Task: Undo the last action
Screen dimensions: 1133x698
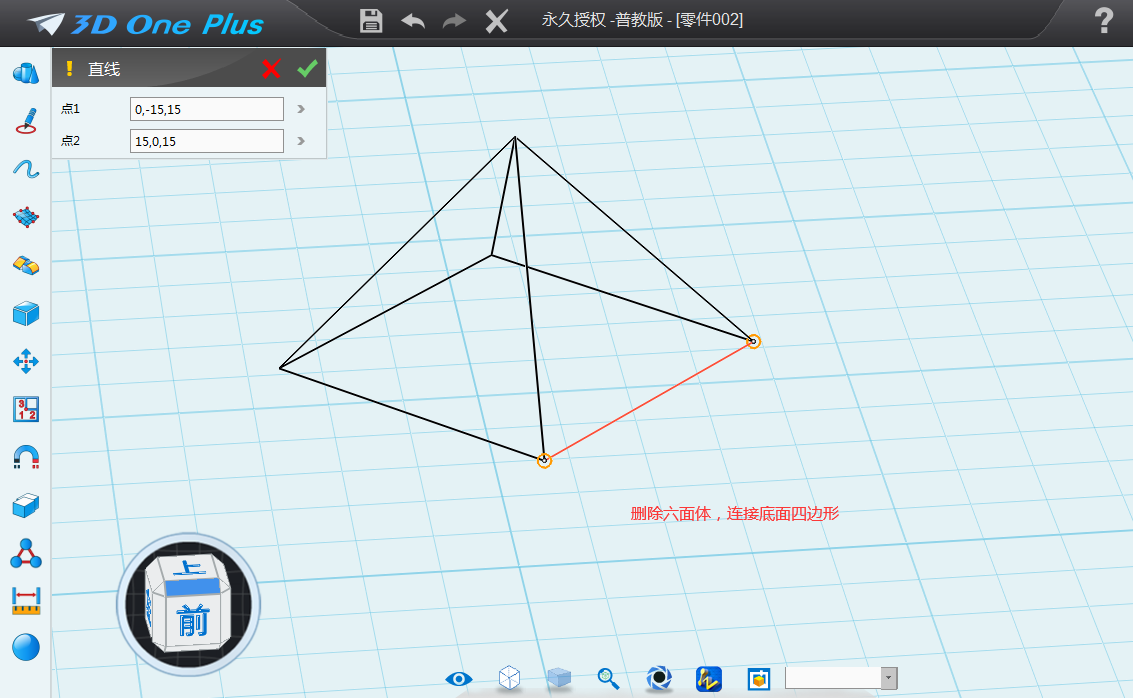Action: [413, 21]
